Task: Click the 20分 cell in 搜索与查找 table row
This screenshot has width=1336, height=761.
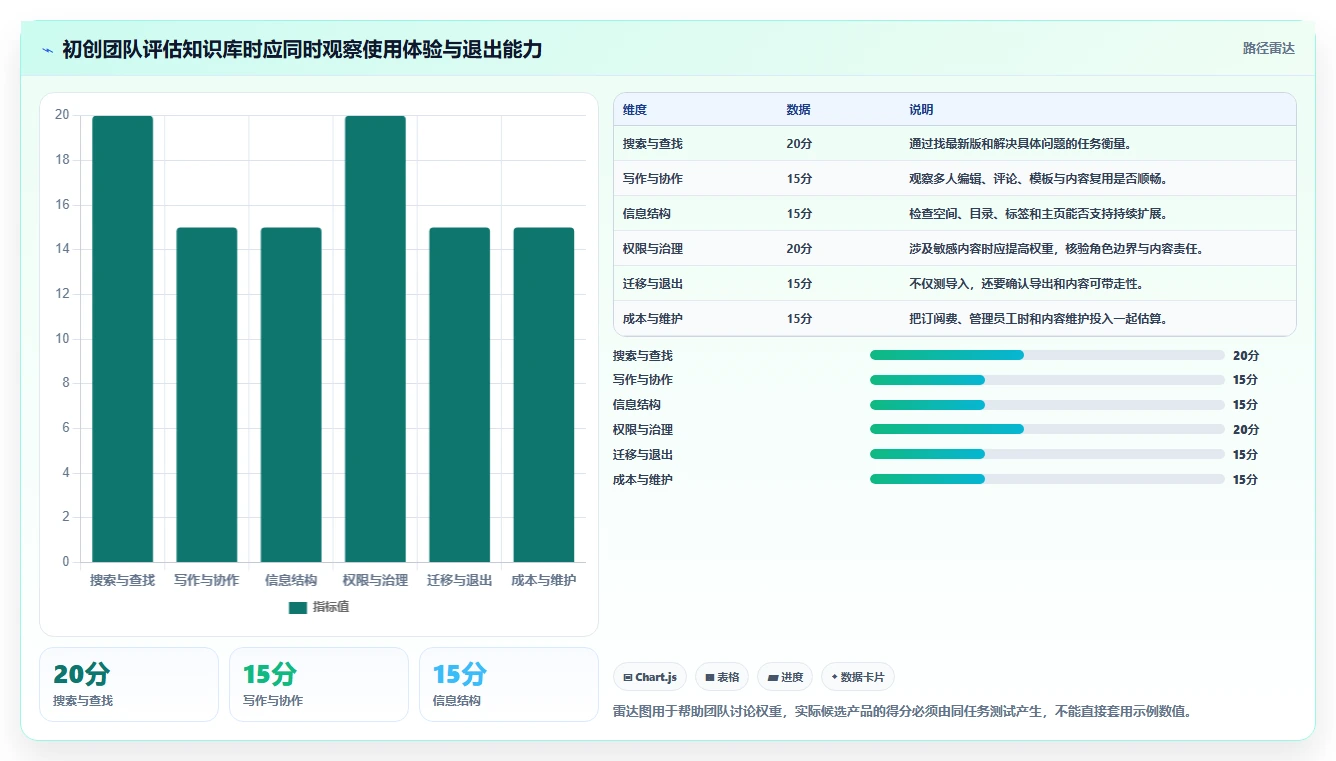Action: tap(800, 144)
